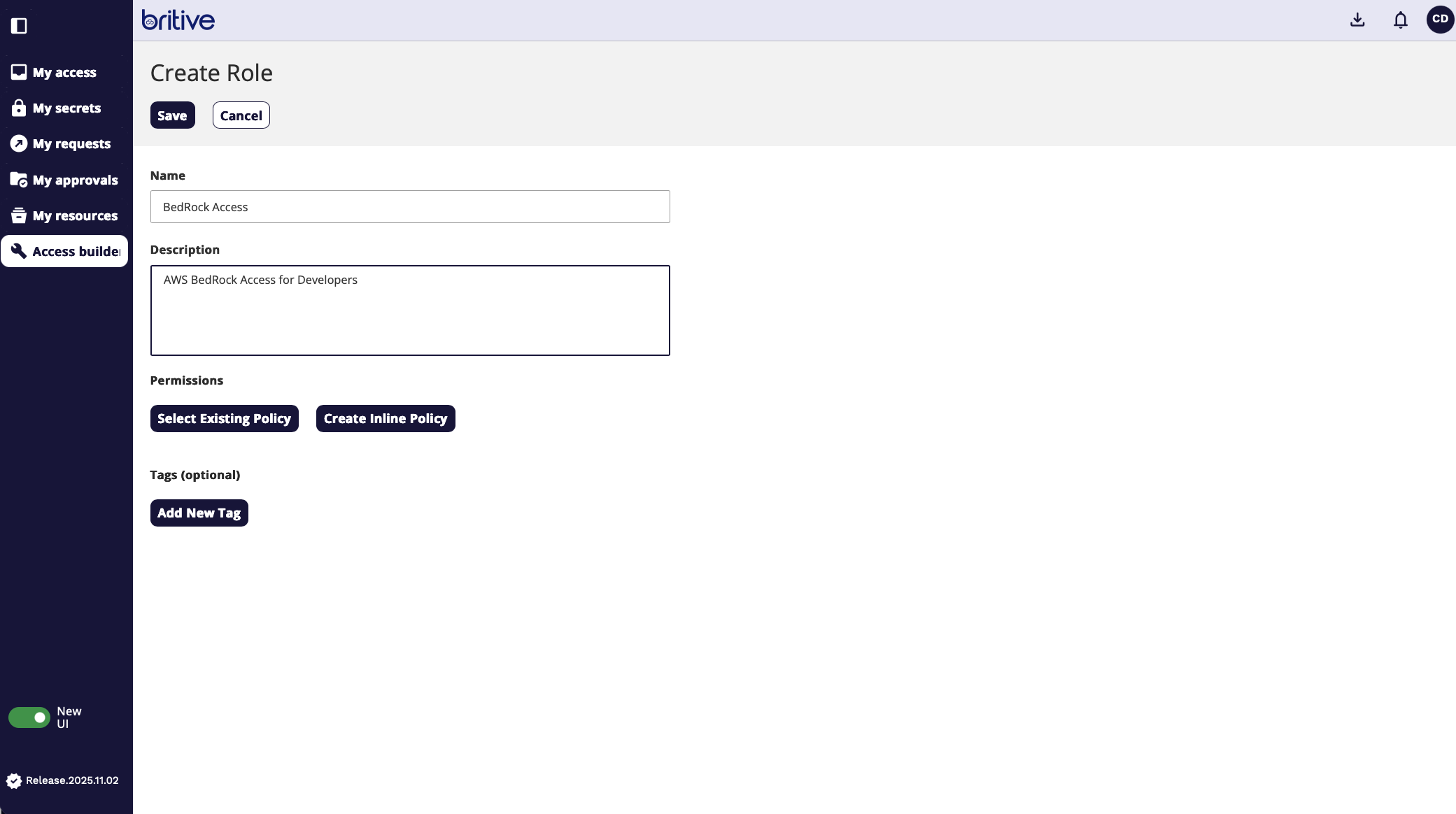This screenshot has width=1456, height=814.
Task: Open the CD user avatar menu
Action: pos(1440,20)
